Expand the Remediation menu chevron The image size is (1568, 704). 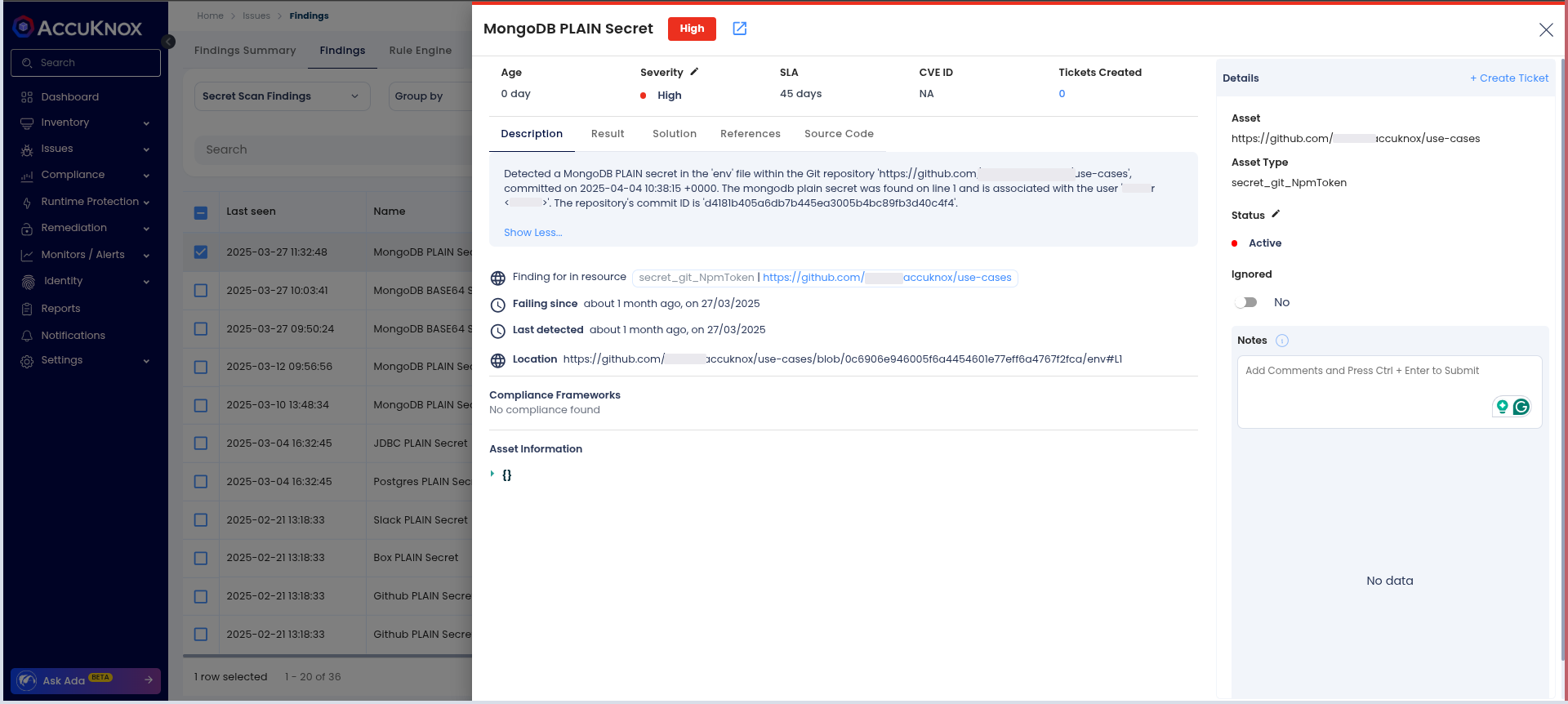coord(146,229)
